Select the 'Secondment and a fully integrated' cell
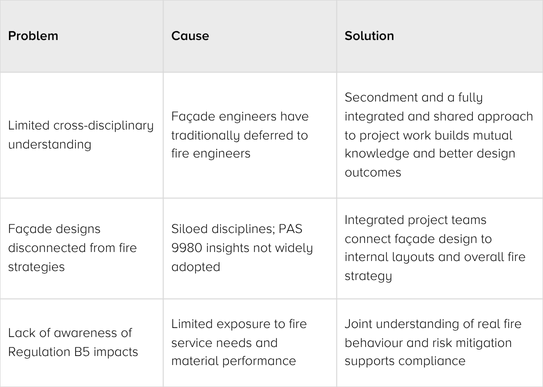 439,135
